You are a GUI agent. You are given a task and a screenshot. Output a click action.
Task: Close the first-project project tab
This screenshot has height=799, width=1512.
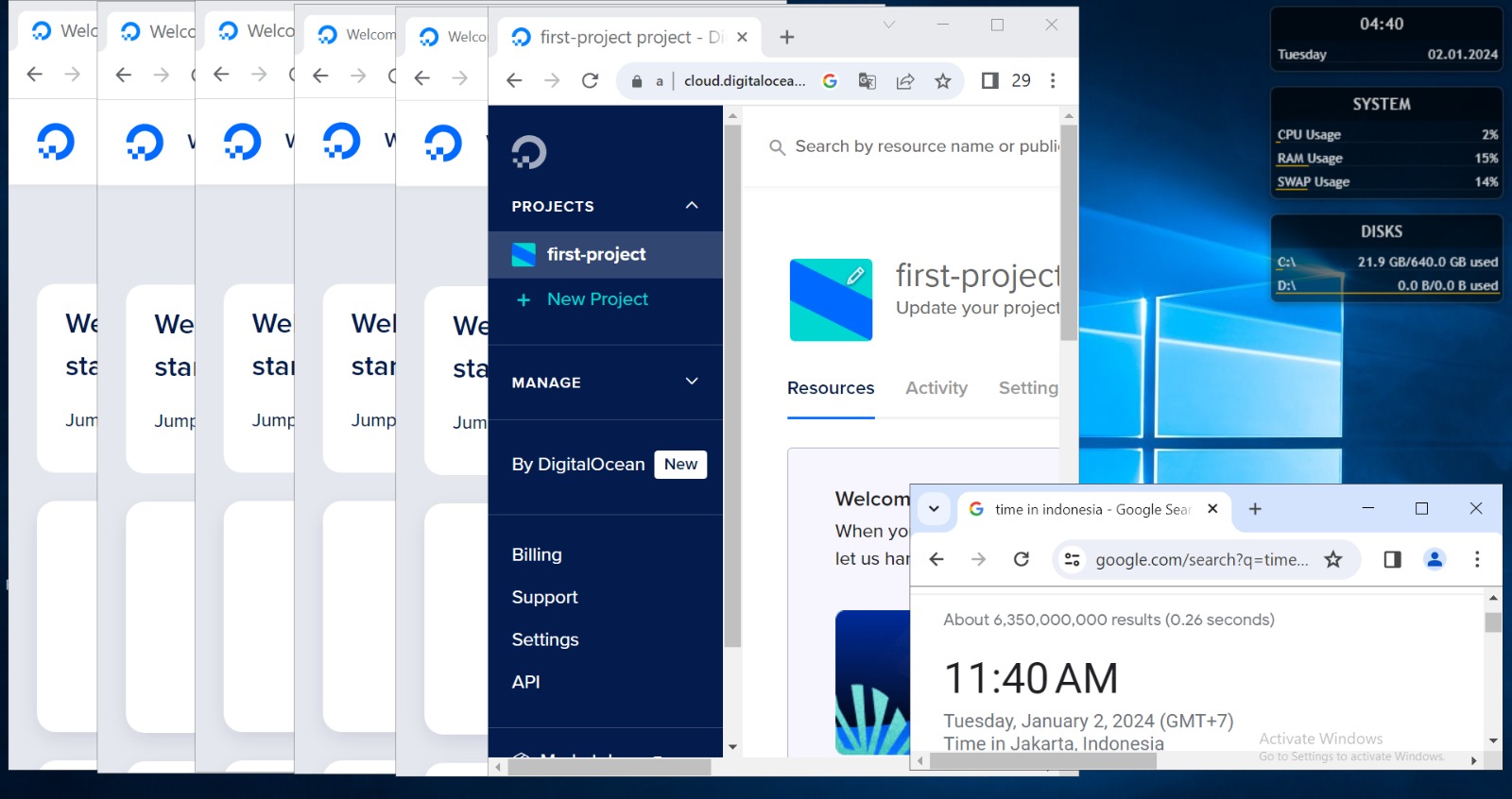(x=743, y=37)
